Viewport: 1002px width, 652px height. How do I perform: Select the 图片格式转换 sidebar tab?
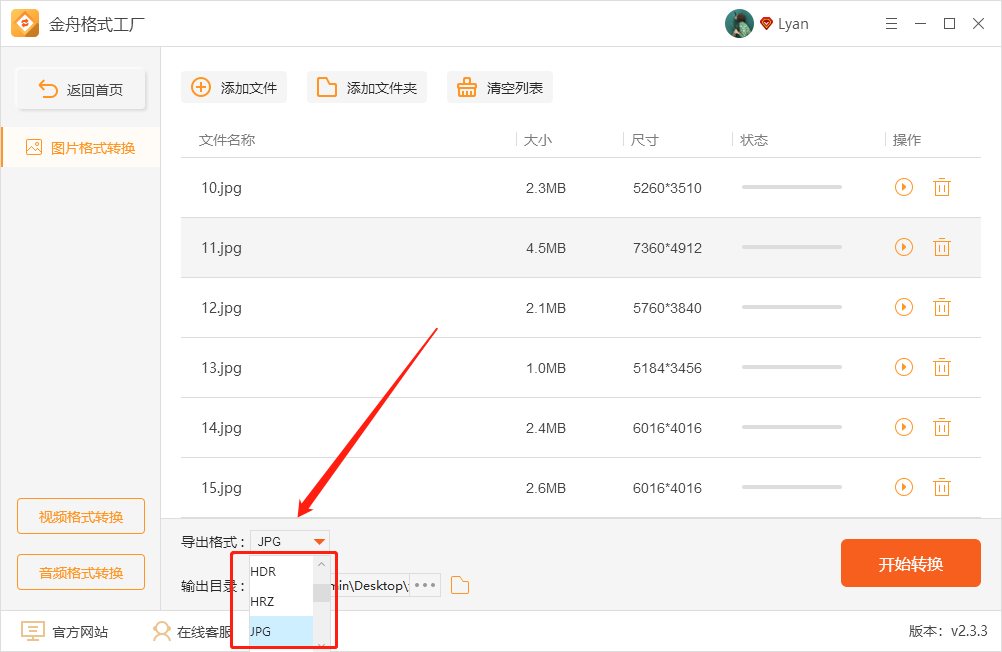(81, 148)
